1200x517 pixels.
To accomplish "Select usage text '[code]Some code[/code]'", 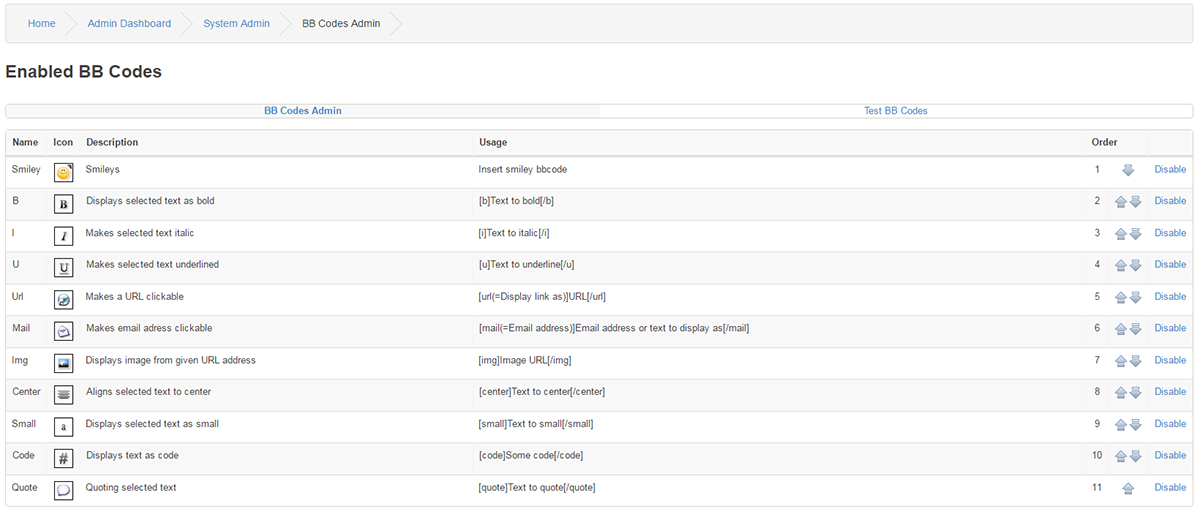I will [x=531, y=455].
